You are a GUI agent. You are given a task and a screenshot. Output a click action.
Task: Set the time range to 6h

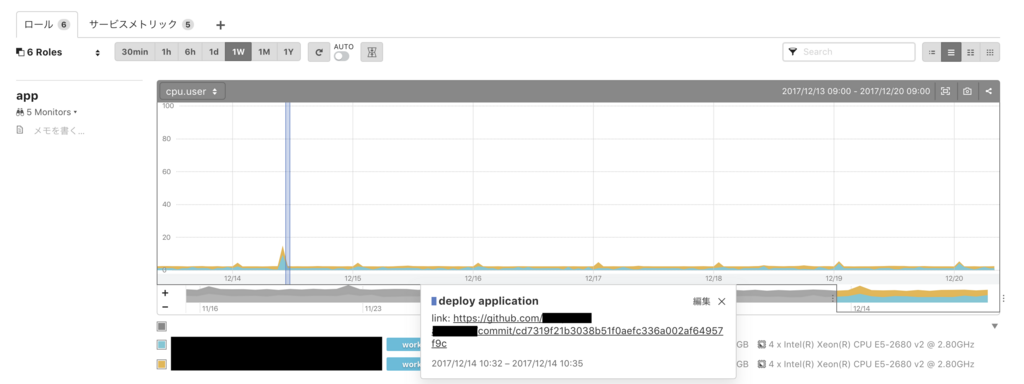(x=190, y=52)
